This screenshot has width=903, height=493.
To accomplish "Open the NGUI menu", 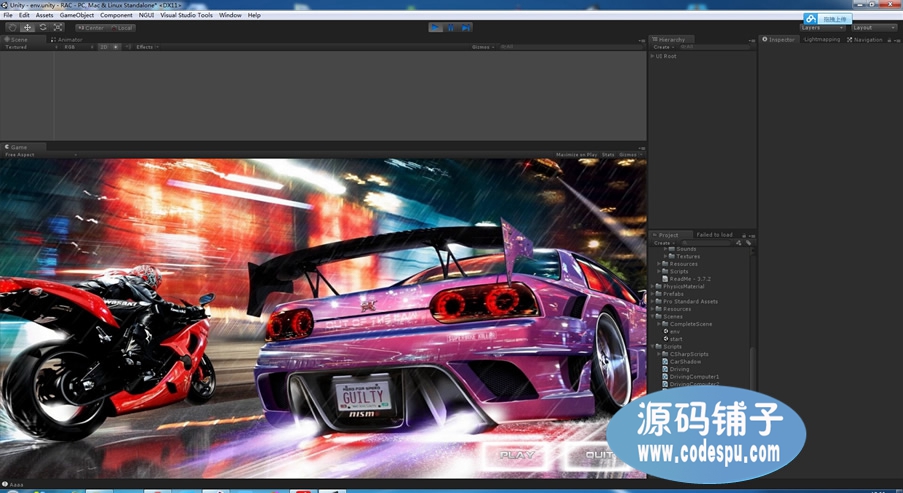I will (x=146, y=15).
